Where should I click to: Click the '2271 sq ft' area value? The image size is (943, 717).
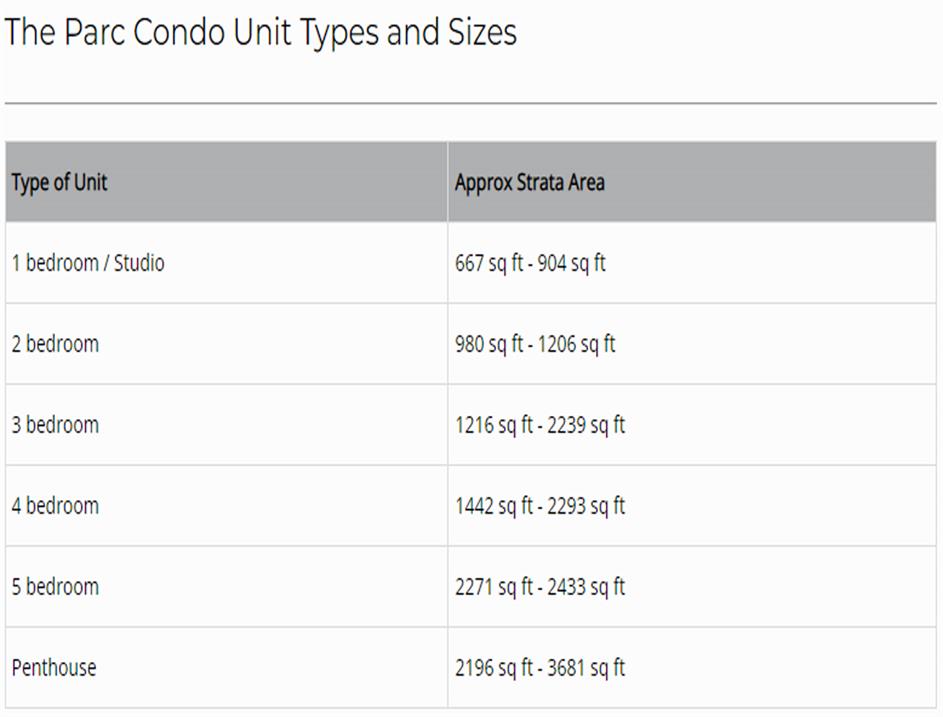pos(494,587)
